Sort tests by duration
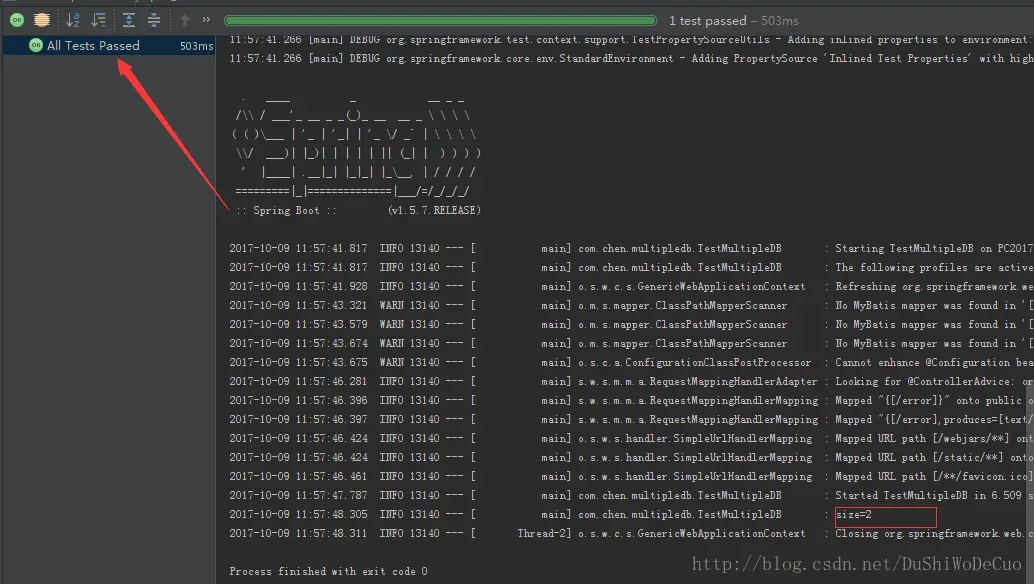The width and height of the screenshot is (1034, 584). tap(98, 20)
